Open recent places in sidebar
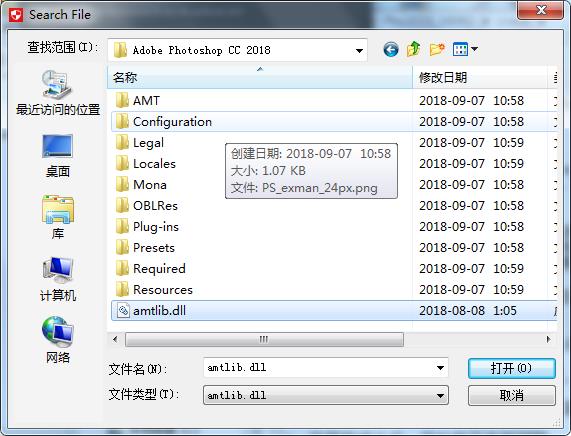 pyautogui.click(x=58, y=93)
